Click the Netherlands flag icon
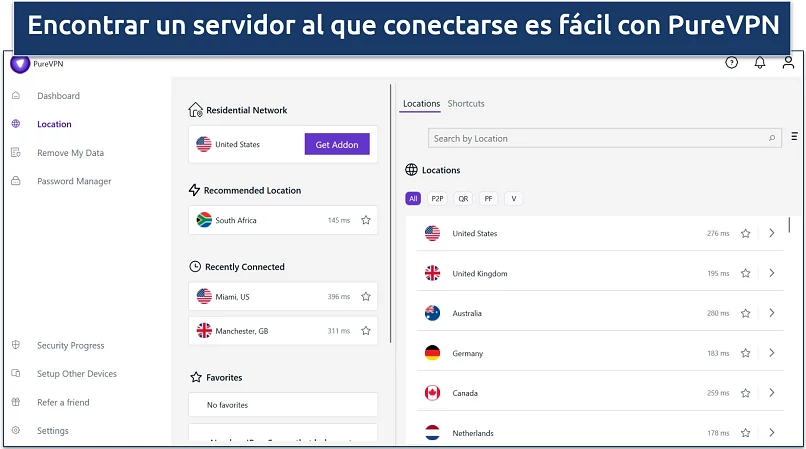Viewport: 806px width, 449px height. (432, 433)
